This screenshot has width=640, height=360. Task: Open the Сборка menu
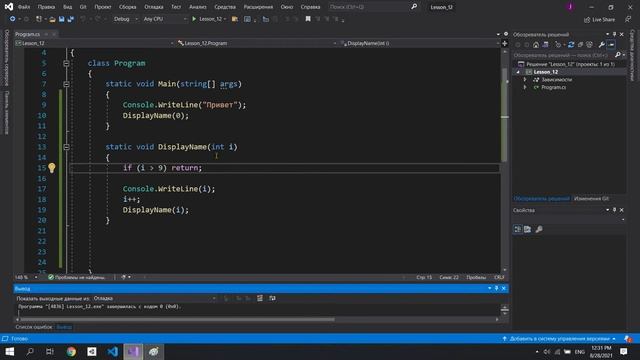[127, 7]
